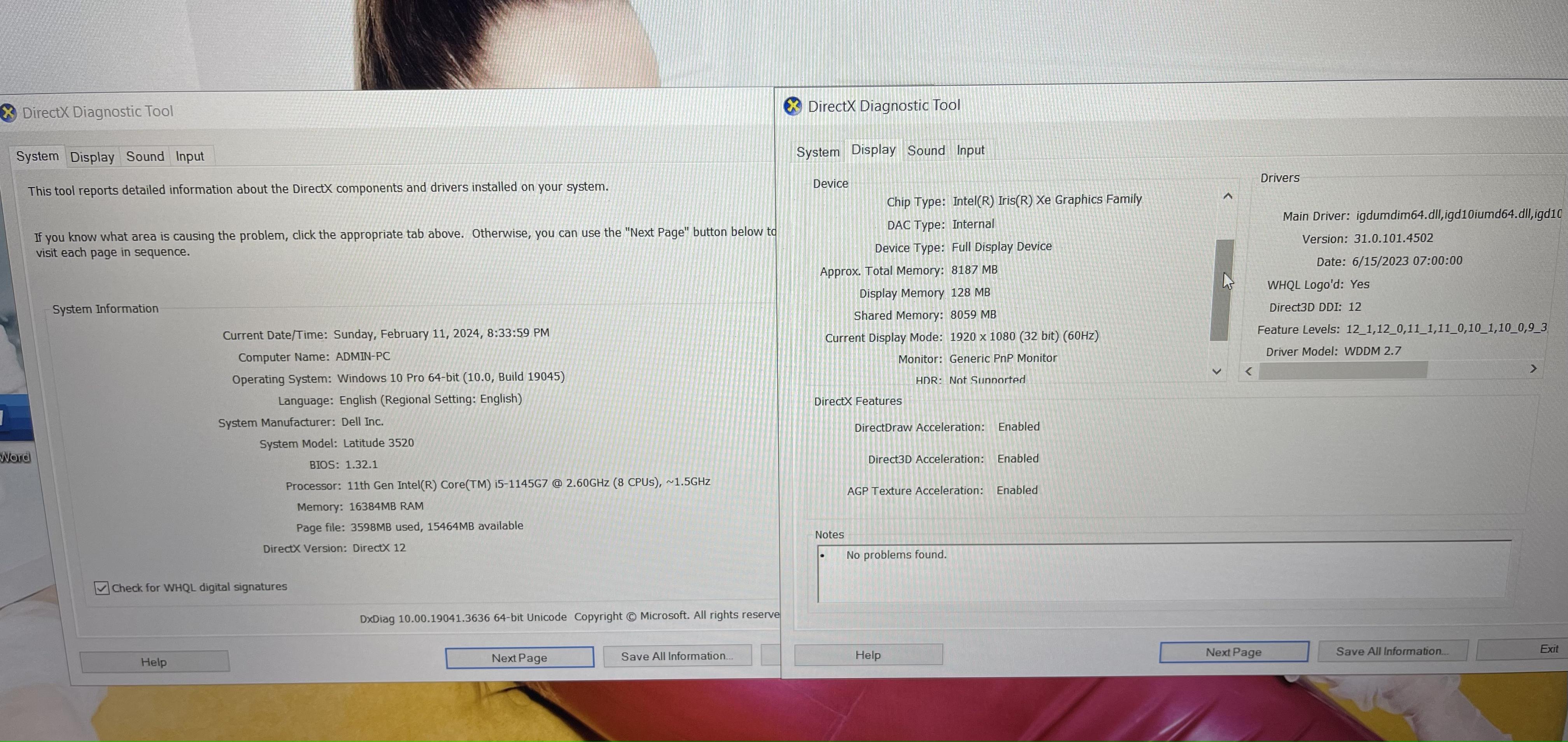The height and width of the screenshot is (742, 1568).
Task: Select the Display tab in the right window
Action: coord(873,150)
